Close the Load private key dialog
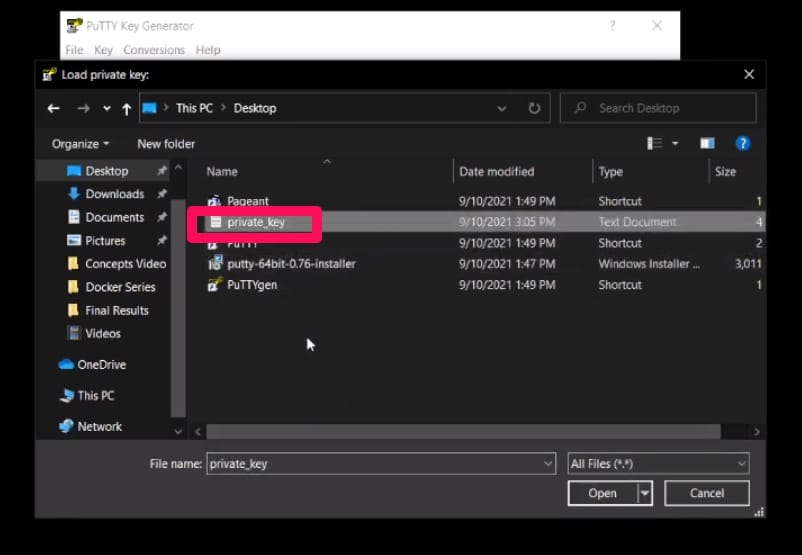The width and height of the screenshot is (802, 555). coord(749,75)
